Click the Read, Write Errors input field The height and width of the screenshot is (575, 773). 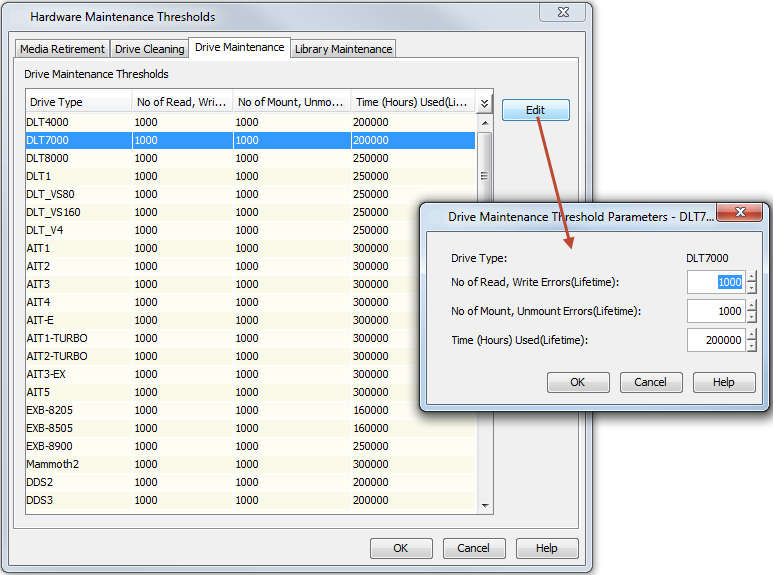pyautogui.click(x=716, y=282)
